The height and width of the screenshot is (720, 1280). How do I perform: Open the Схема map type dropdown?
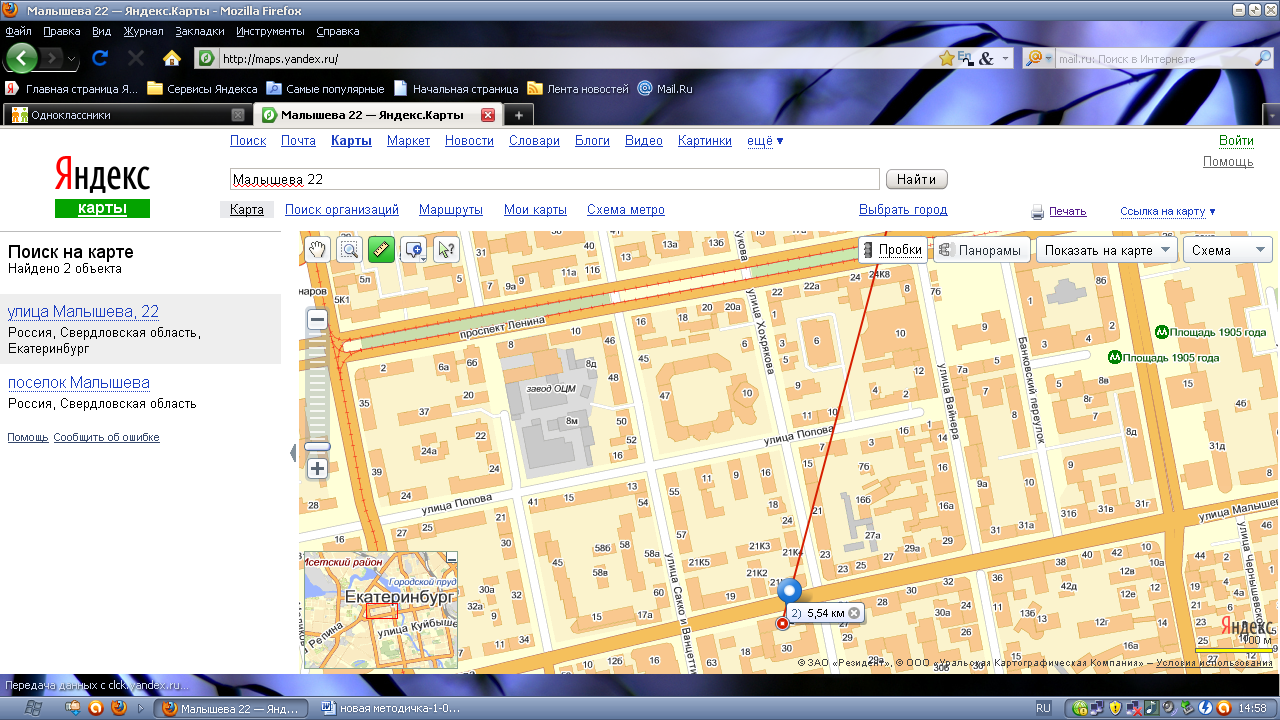pyautogui.click(x=1227, y=250)
